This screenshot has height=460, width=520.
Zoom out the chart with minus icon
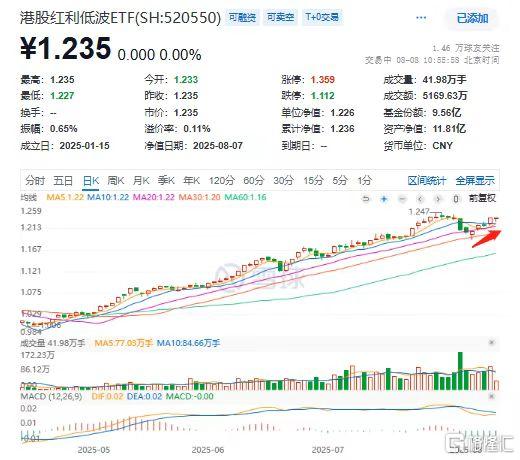[x=402, y=199]
